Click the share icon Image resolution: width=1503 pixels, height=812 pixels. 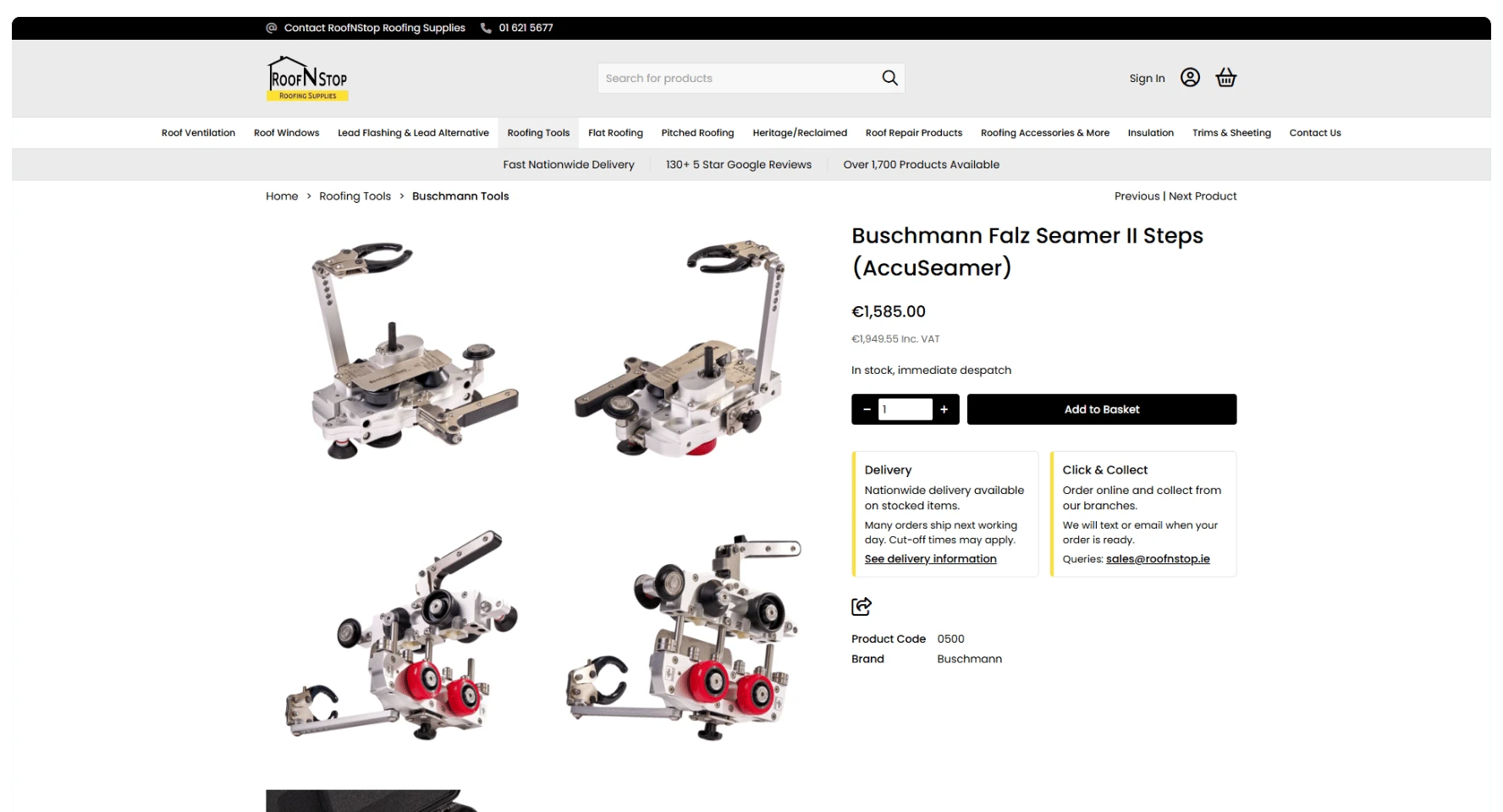click(x=862, y=606)
